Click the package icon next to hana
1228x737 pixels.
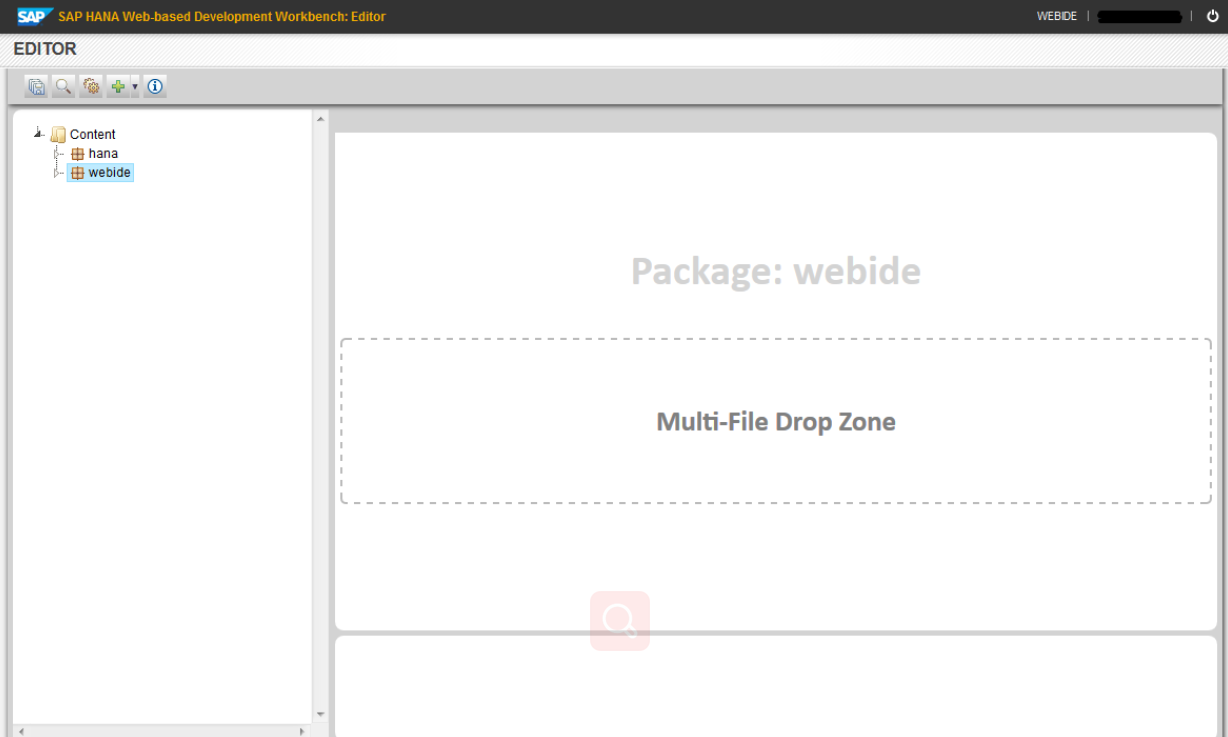[78, 153]
